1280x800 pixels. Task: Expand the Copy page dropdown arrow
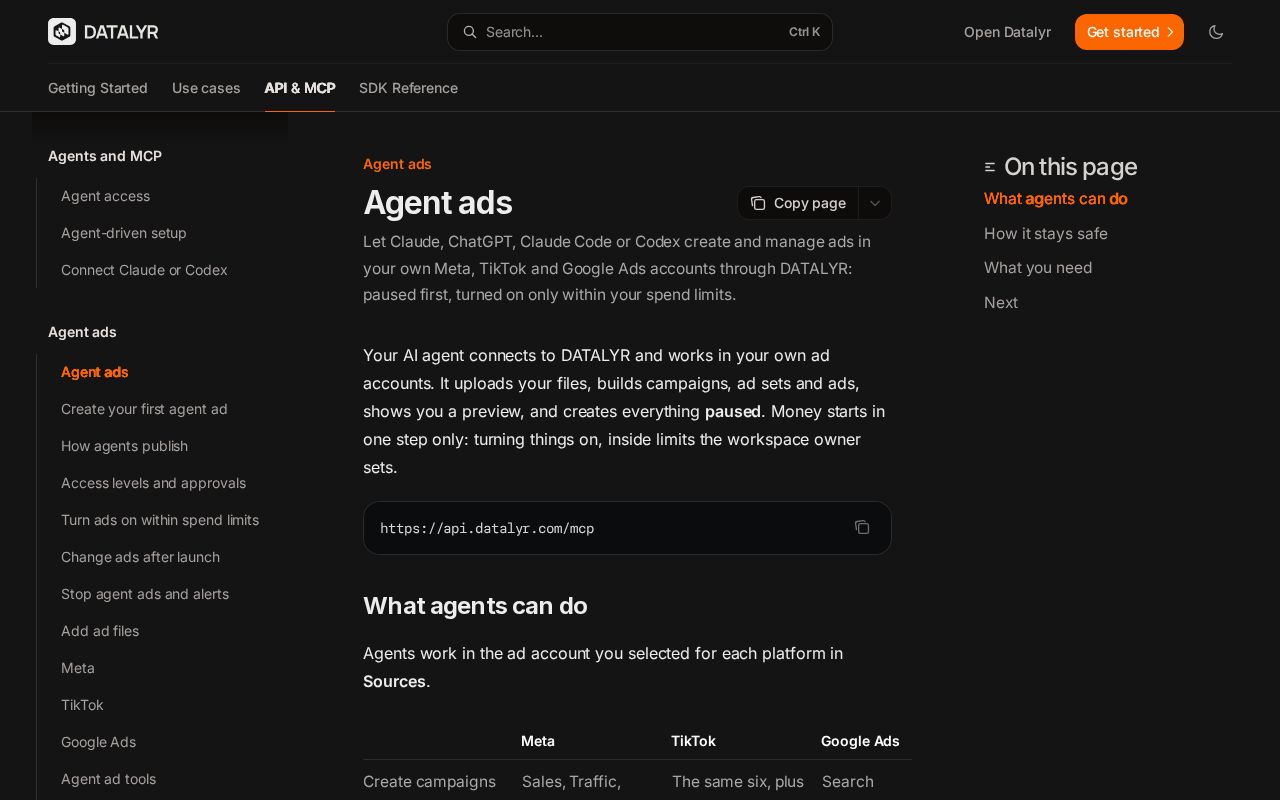875,203
